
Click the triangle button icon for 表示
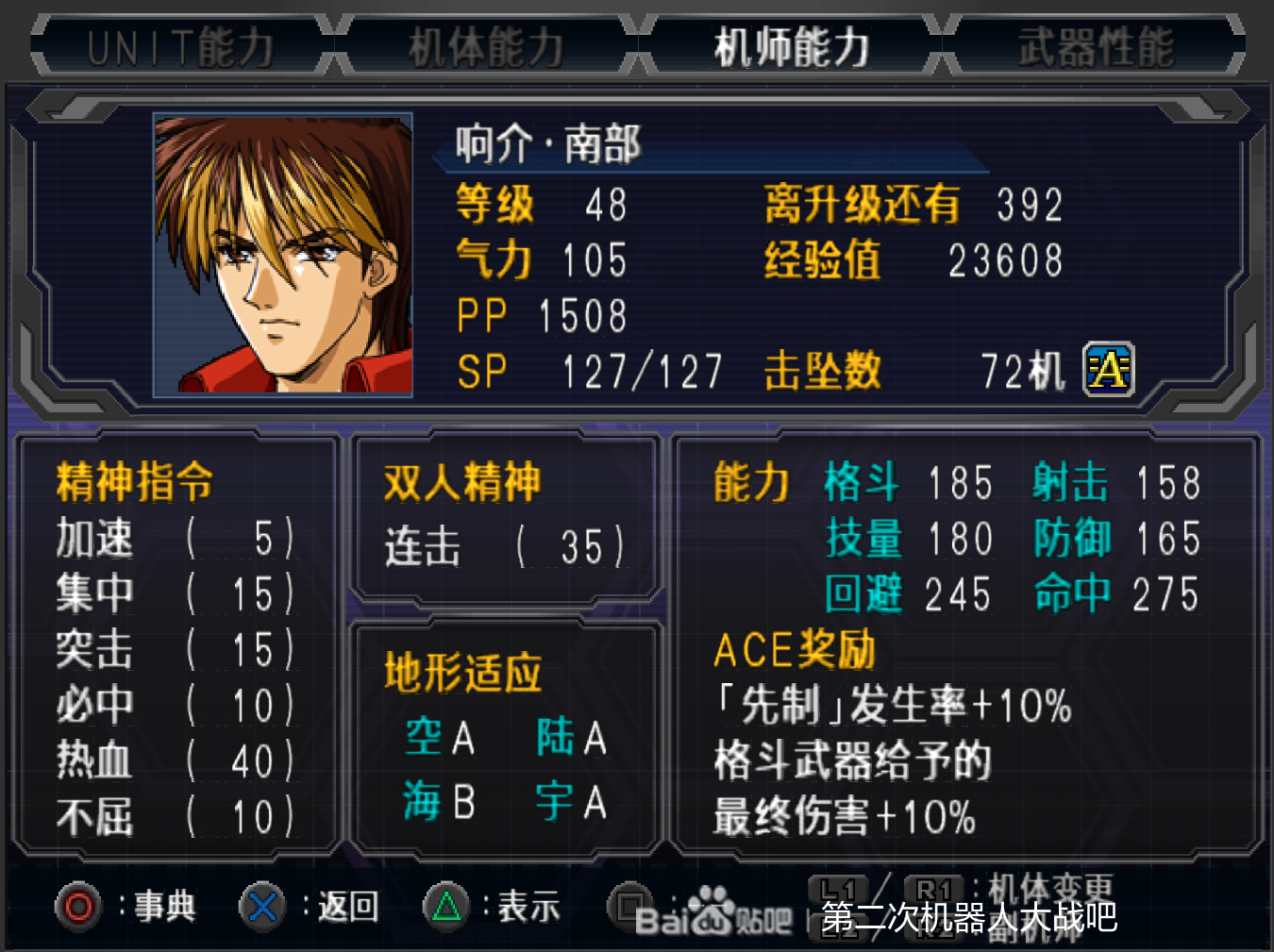(x=446, y=907)
